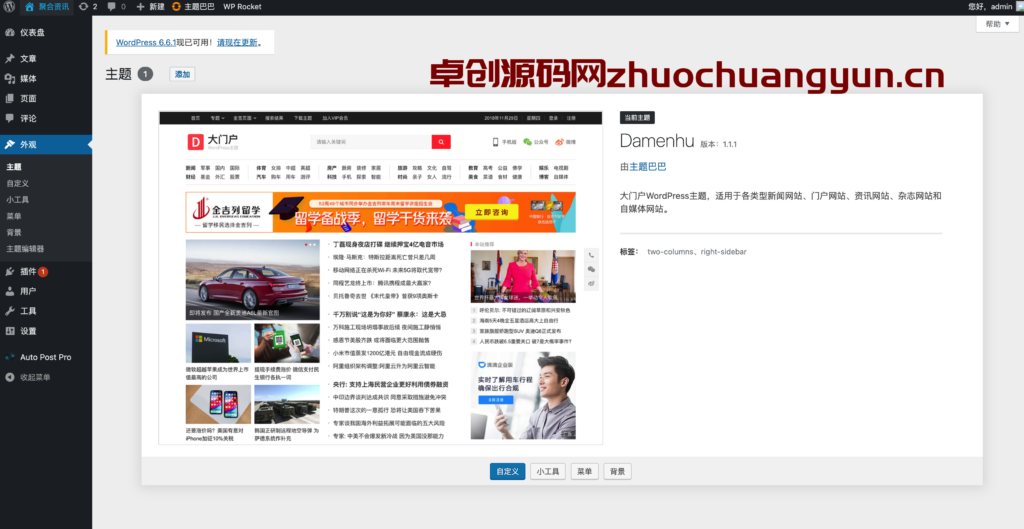Click the Damenhu theme title

click(657, 140)
